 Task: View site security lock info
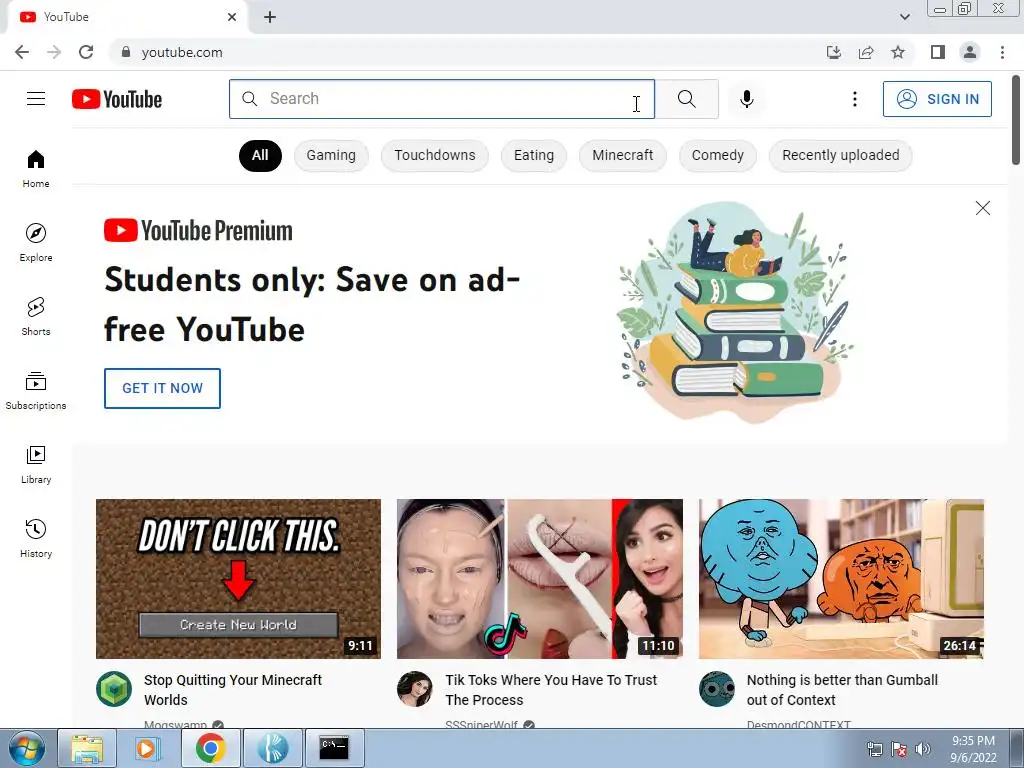[126, 52]
